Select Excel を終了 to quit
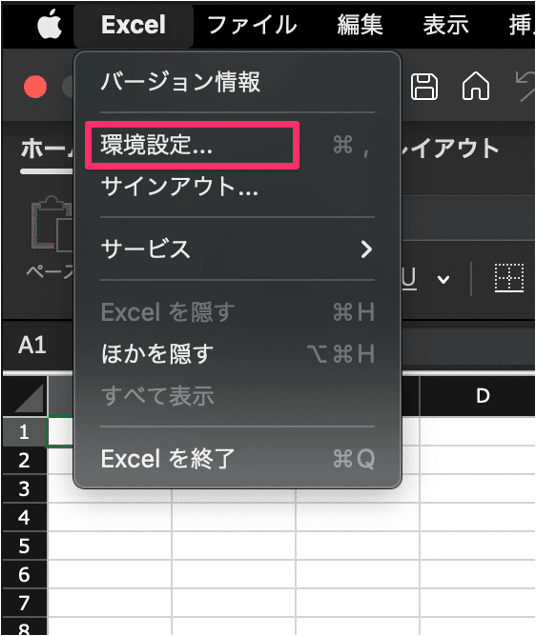The height and width of the screenshot is (636, 536). coord(237,458)
